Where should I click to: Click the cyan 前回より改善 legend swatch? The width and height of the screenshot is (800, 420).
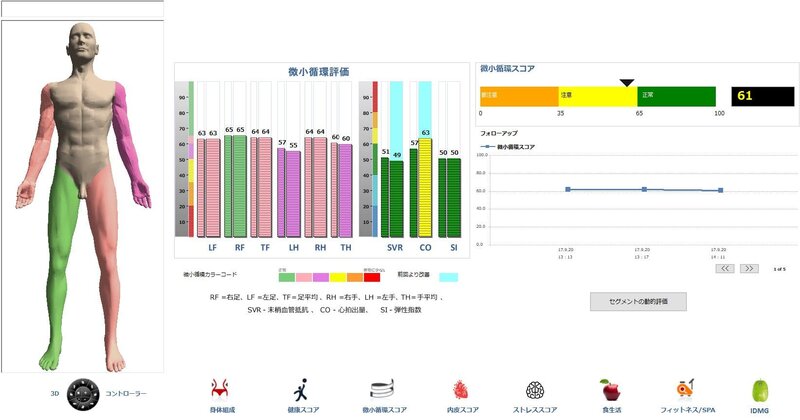pyautogui.click(x=449, y=276)
